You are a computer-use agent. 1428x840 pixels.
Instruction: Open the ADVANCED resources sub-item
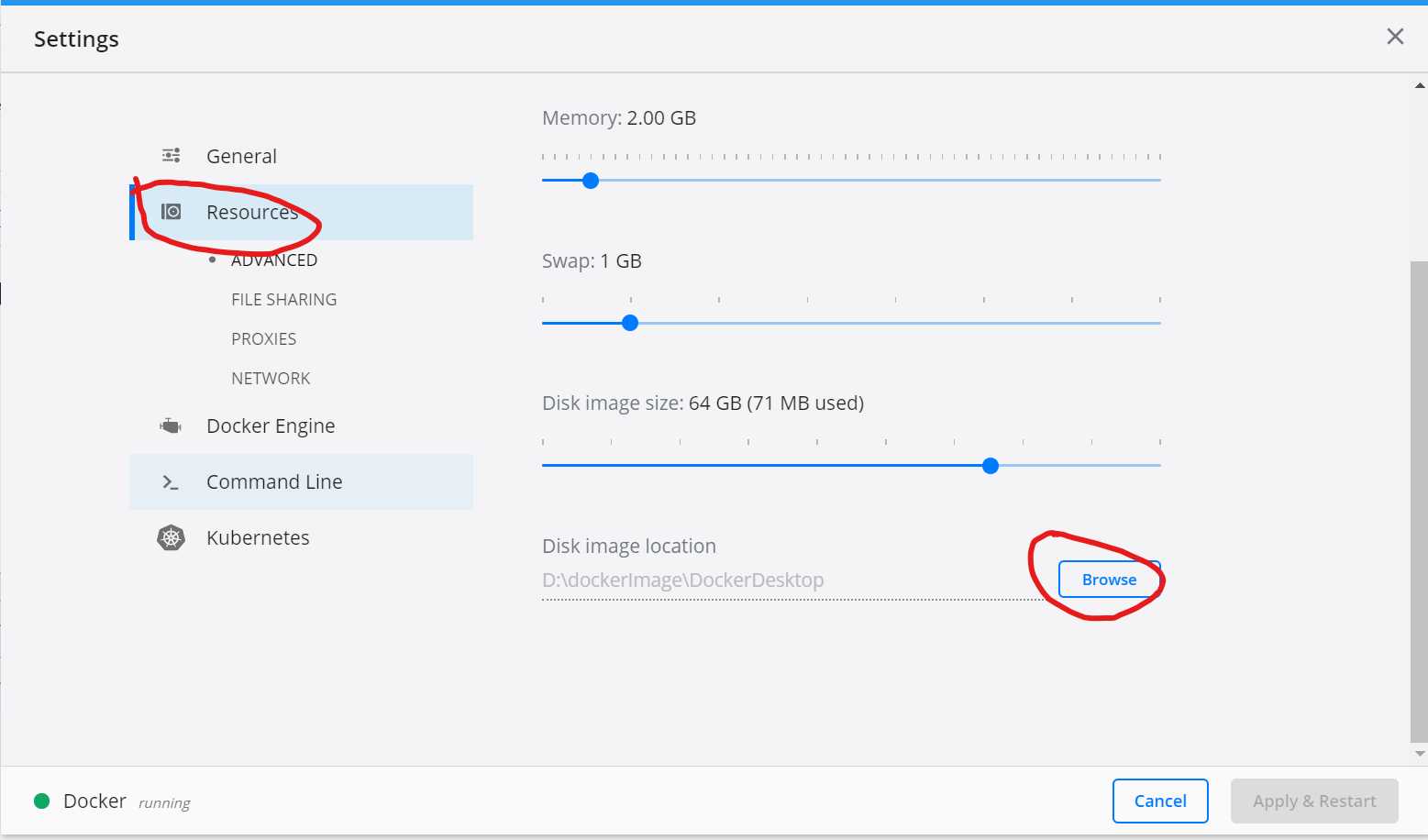pos(274,260)
